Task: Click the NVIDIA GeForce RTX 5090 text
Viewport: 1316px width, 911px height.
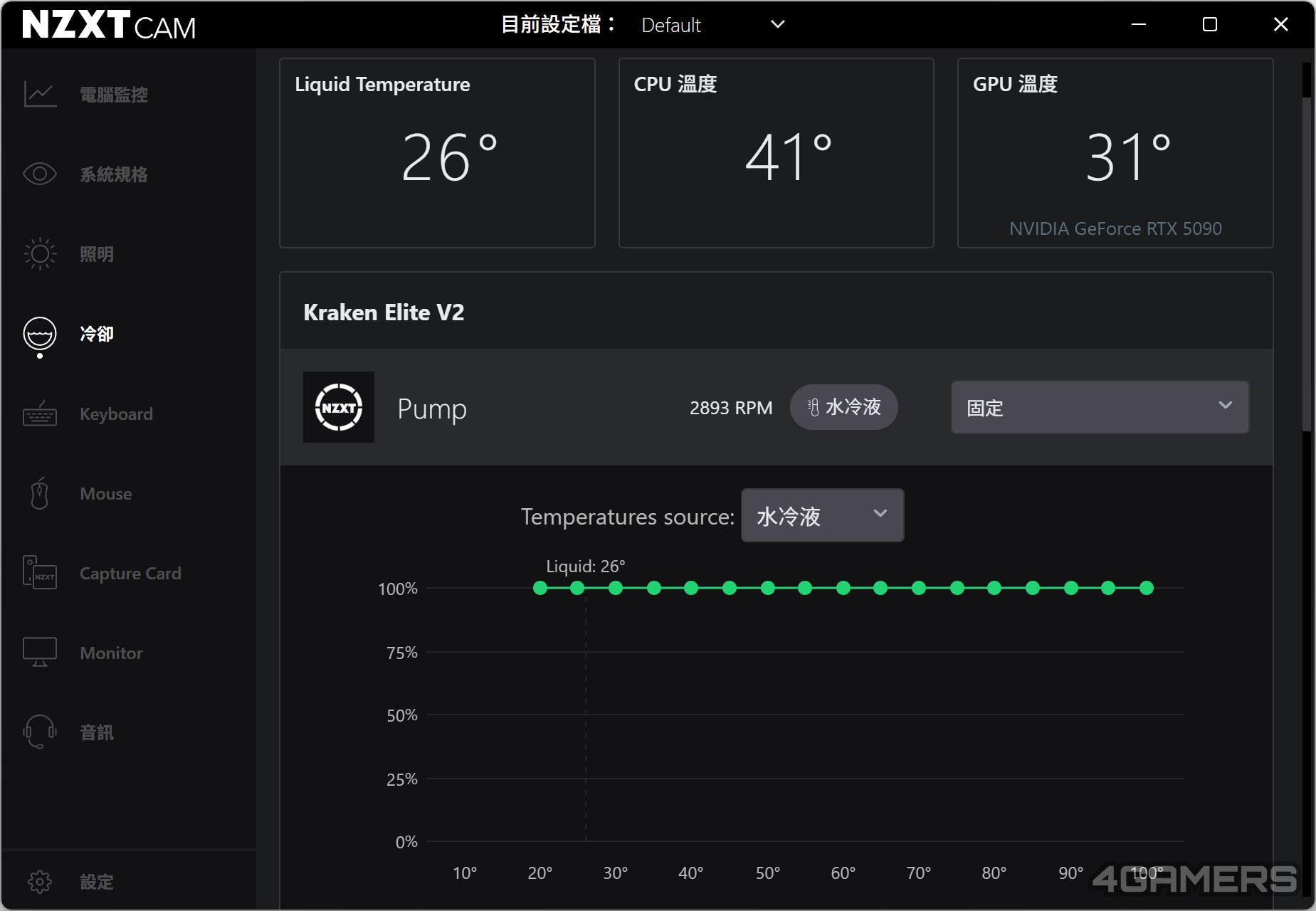Action: pyautogui.click(x=1115, y=228)
